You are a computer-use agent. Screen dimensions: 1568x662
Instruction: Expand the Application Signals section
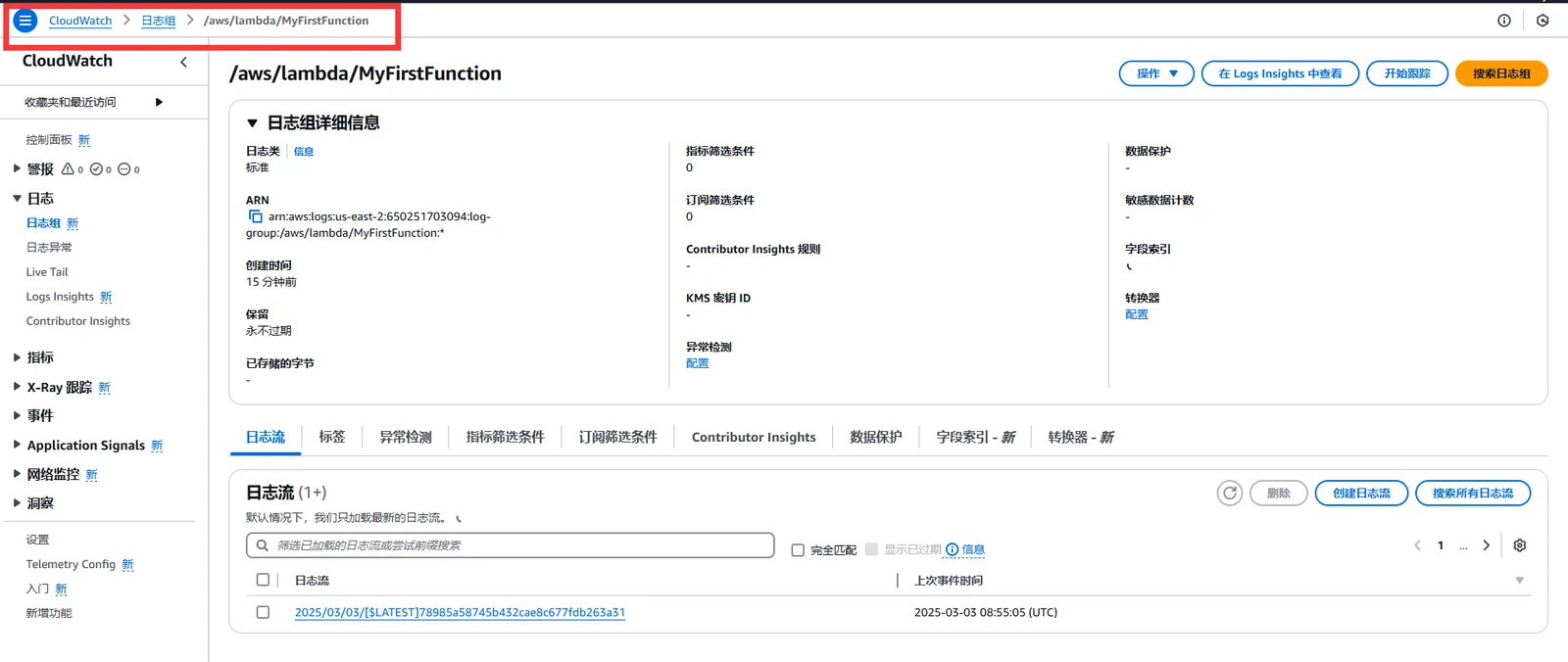coord(17,445)
